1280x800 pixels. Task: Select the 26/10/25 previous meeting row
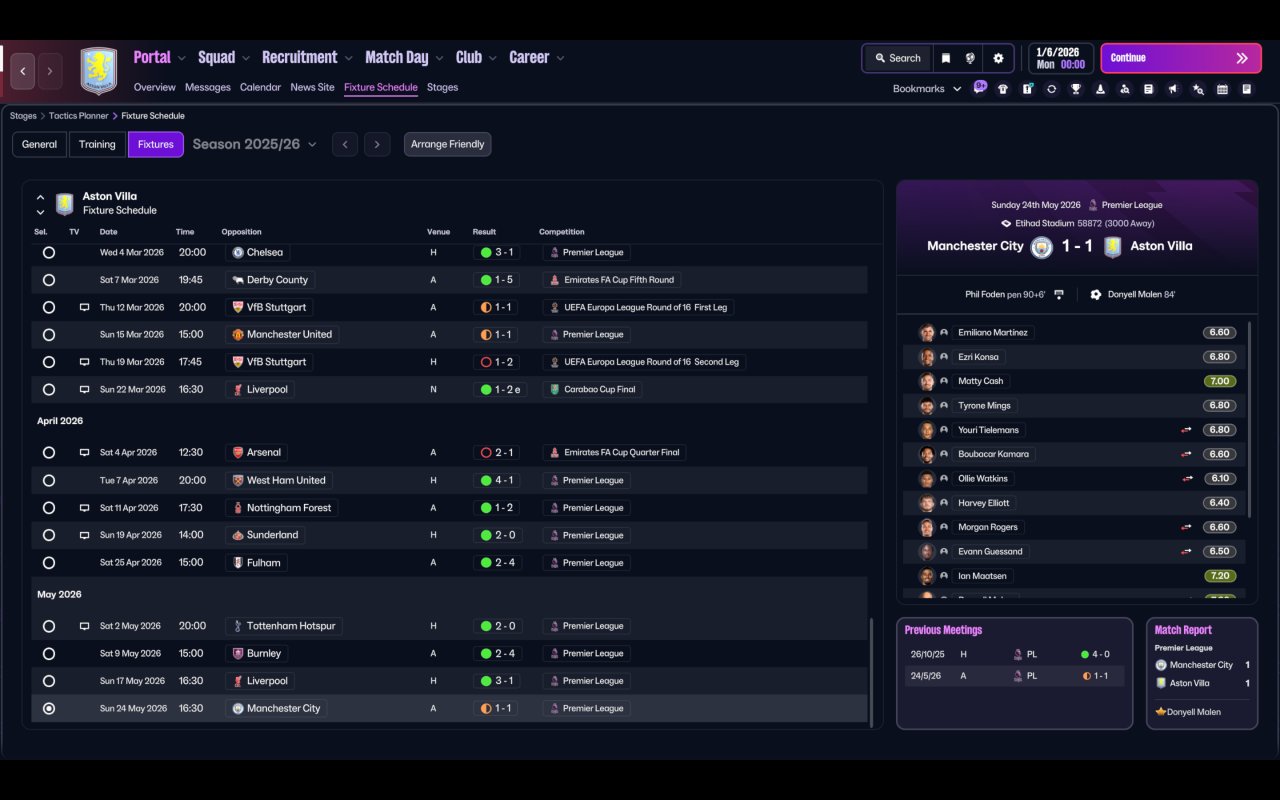coord(1014,654)
